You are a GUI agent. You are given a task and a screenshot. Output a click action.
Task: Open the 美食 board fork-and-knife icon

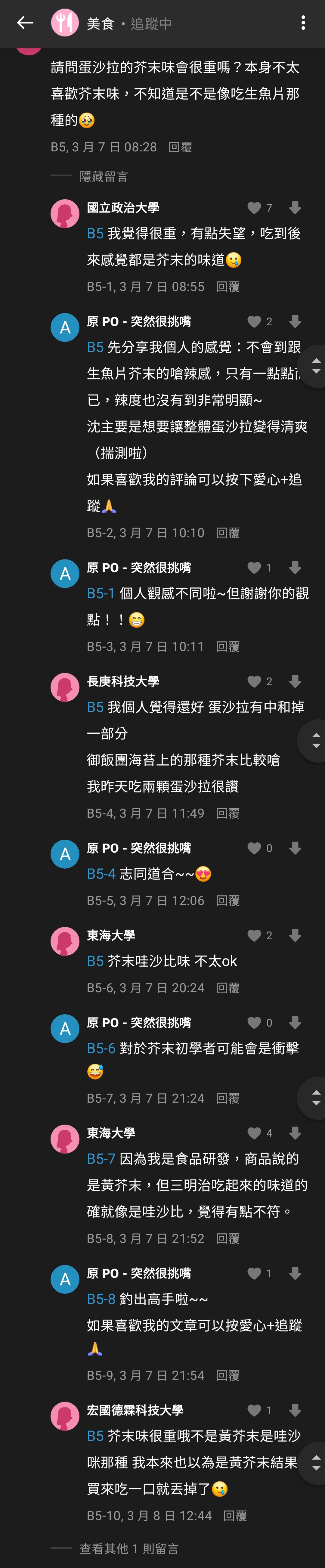[x=64, y=23]
